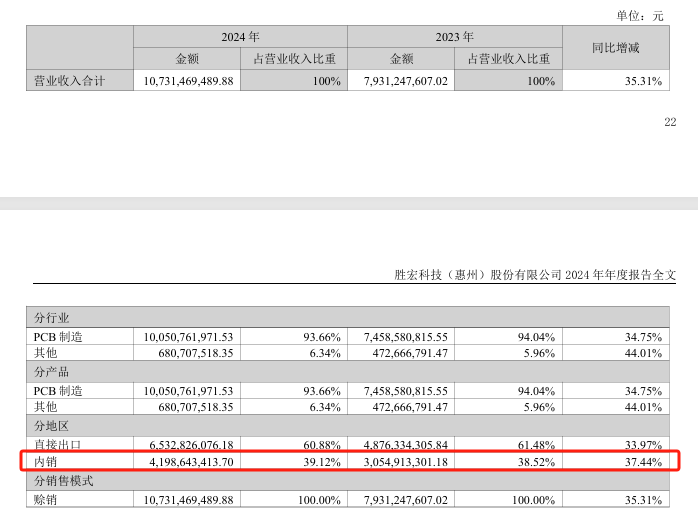Click 93.66% under 分行业 section
698x523 pixels.
coord(322,337)
